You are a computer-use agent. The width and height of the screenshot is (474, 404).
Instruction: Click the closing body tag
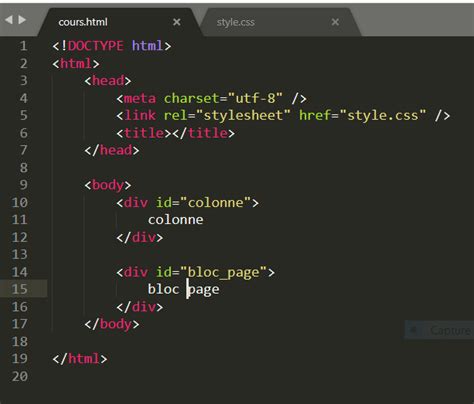pyautogui.click(x=112, y=324)
